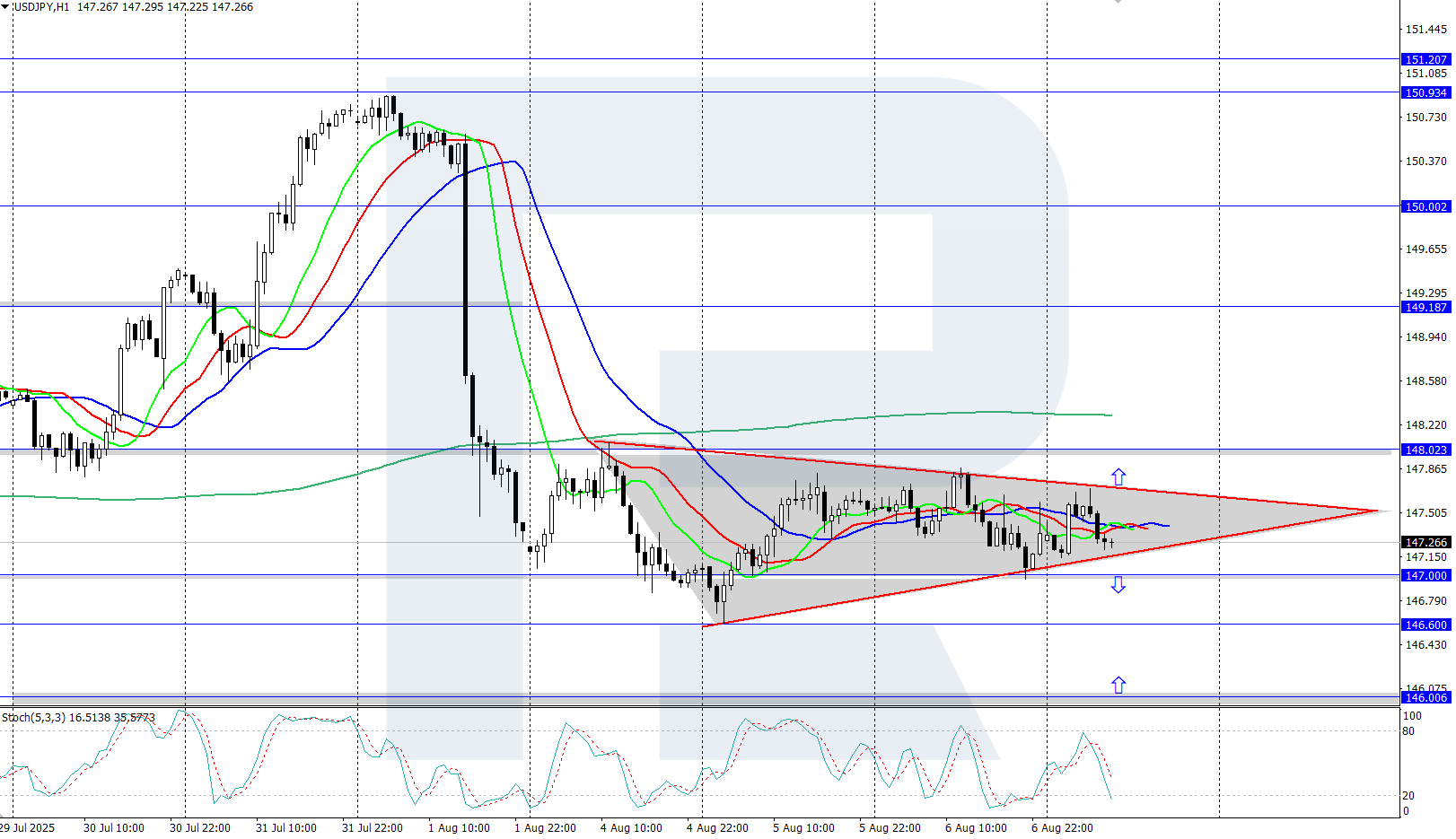Click the 148.940 value on price scale
The width and height of the screenshot is (1456, 839).
1425,336
